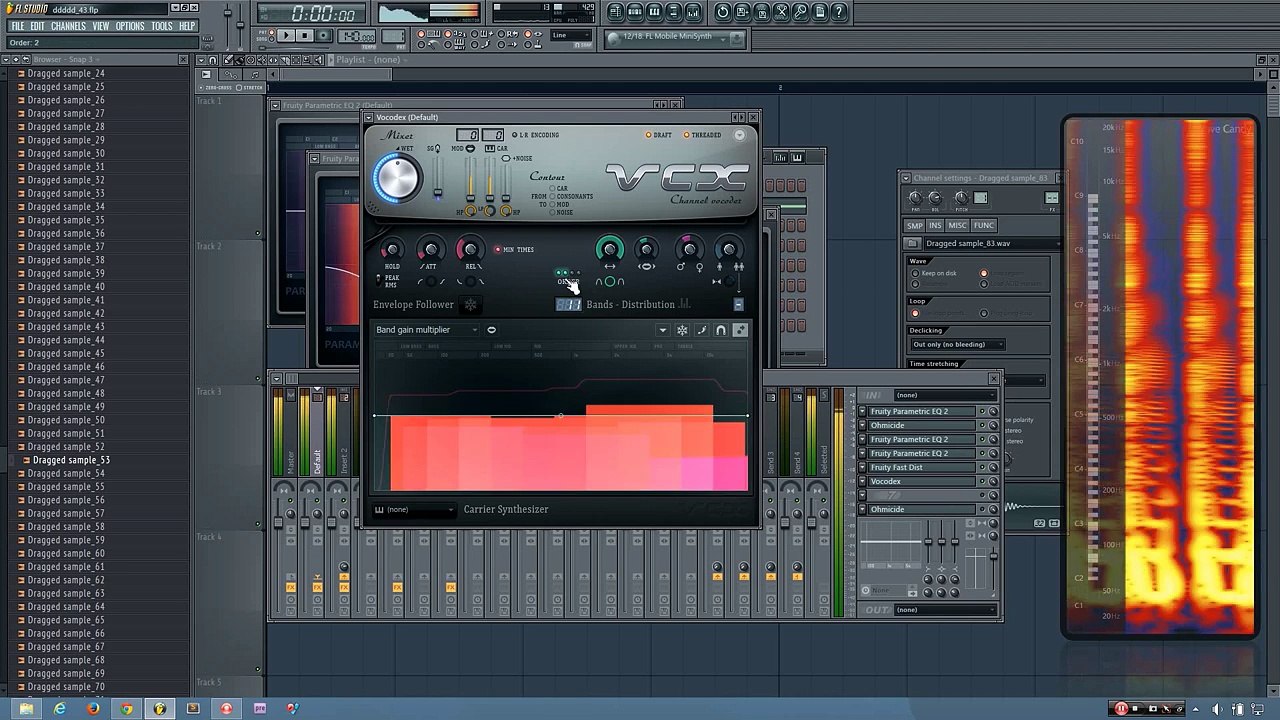The height and width of the screenshot is (720, 1280).
Task: Click the transport Play button
Action: pos(285,36)
